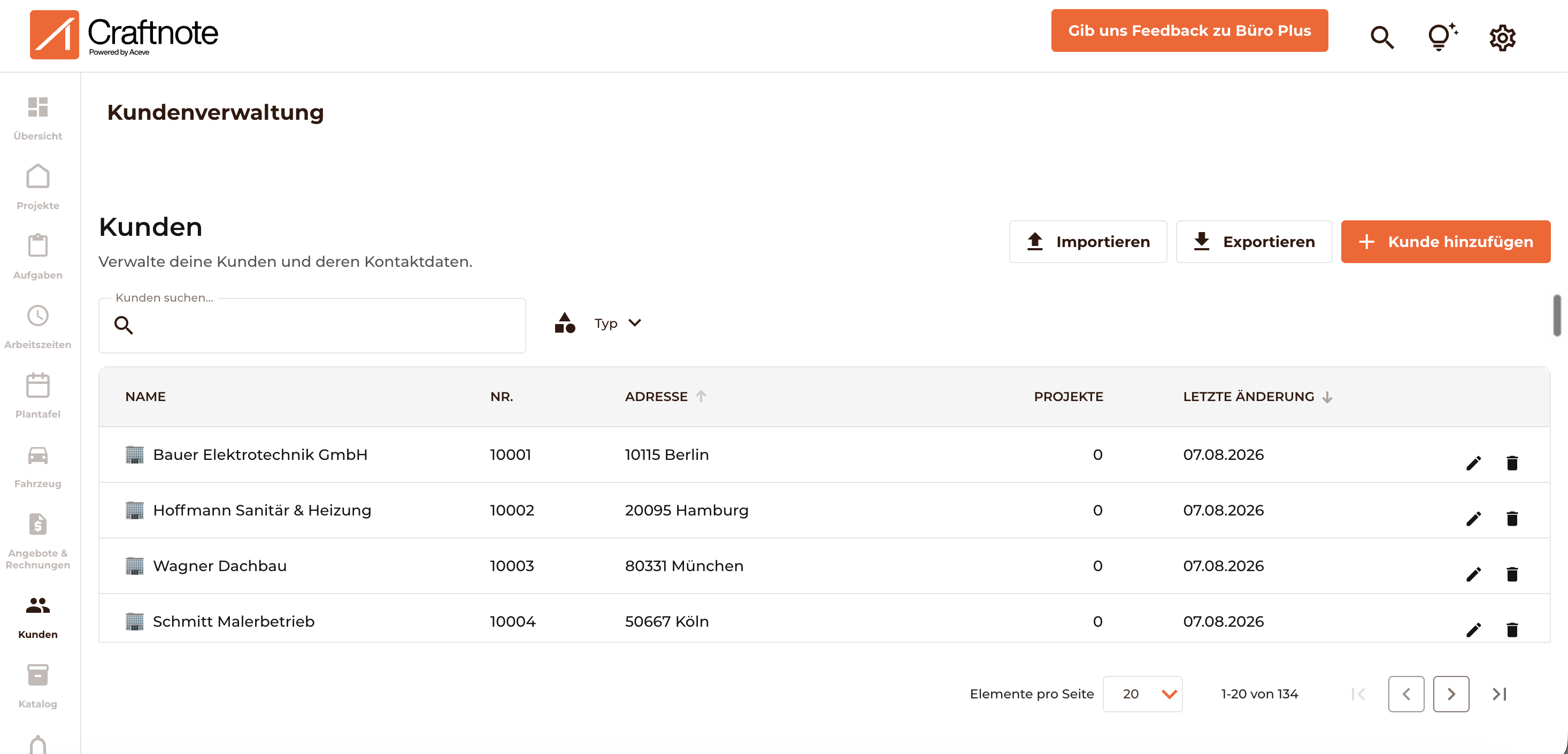Click address 80331 München
Screen dimensions: 1568x754
point(684,566)
